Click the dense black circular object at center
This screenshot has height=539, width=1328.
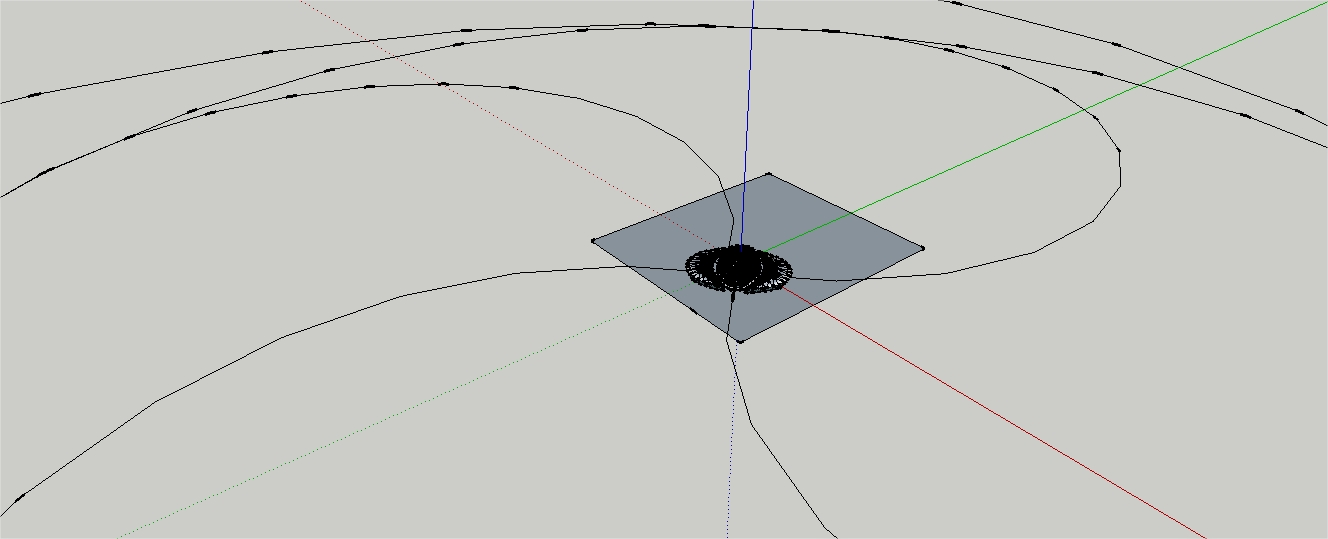pyautogui.click(x=739, y=268)
